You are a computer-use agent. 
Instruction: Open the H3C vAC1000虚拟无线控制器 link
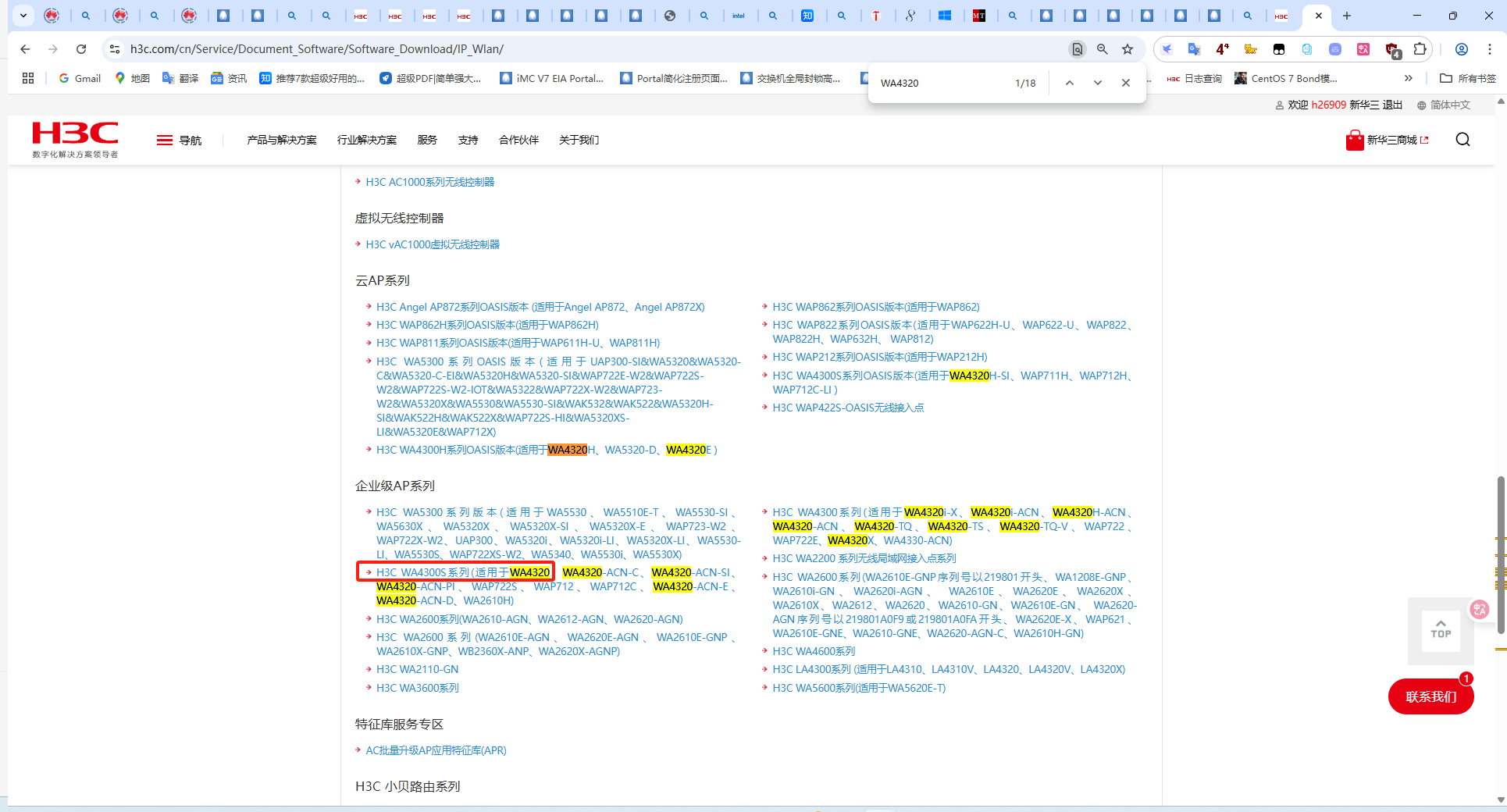click(433, 244)
